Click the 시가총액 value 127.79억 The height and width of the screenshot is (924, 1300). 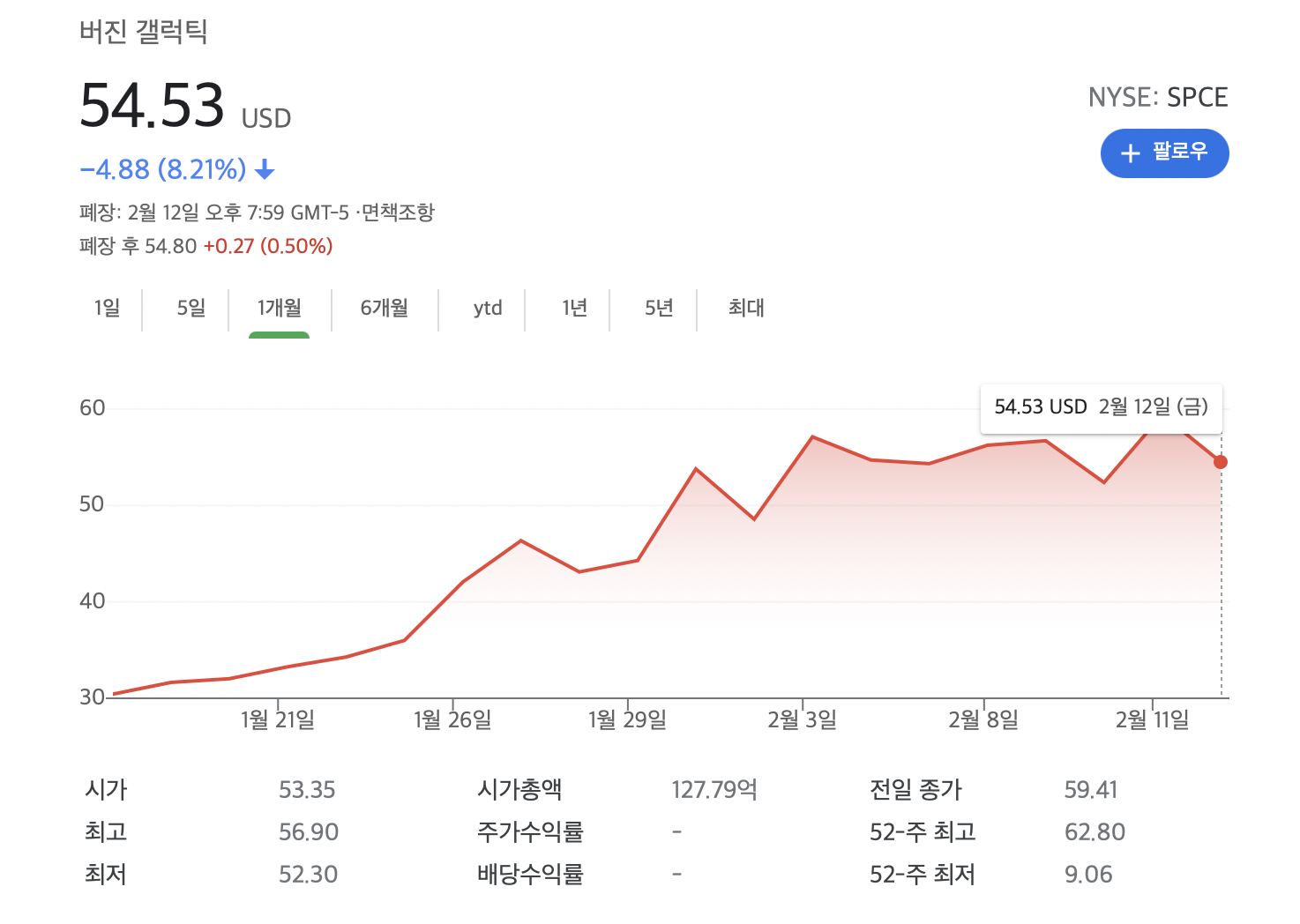pyautogui.click(x=714, y=790)
